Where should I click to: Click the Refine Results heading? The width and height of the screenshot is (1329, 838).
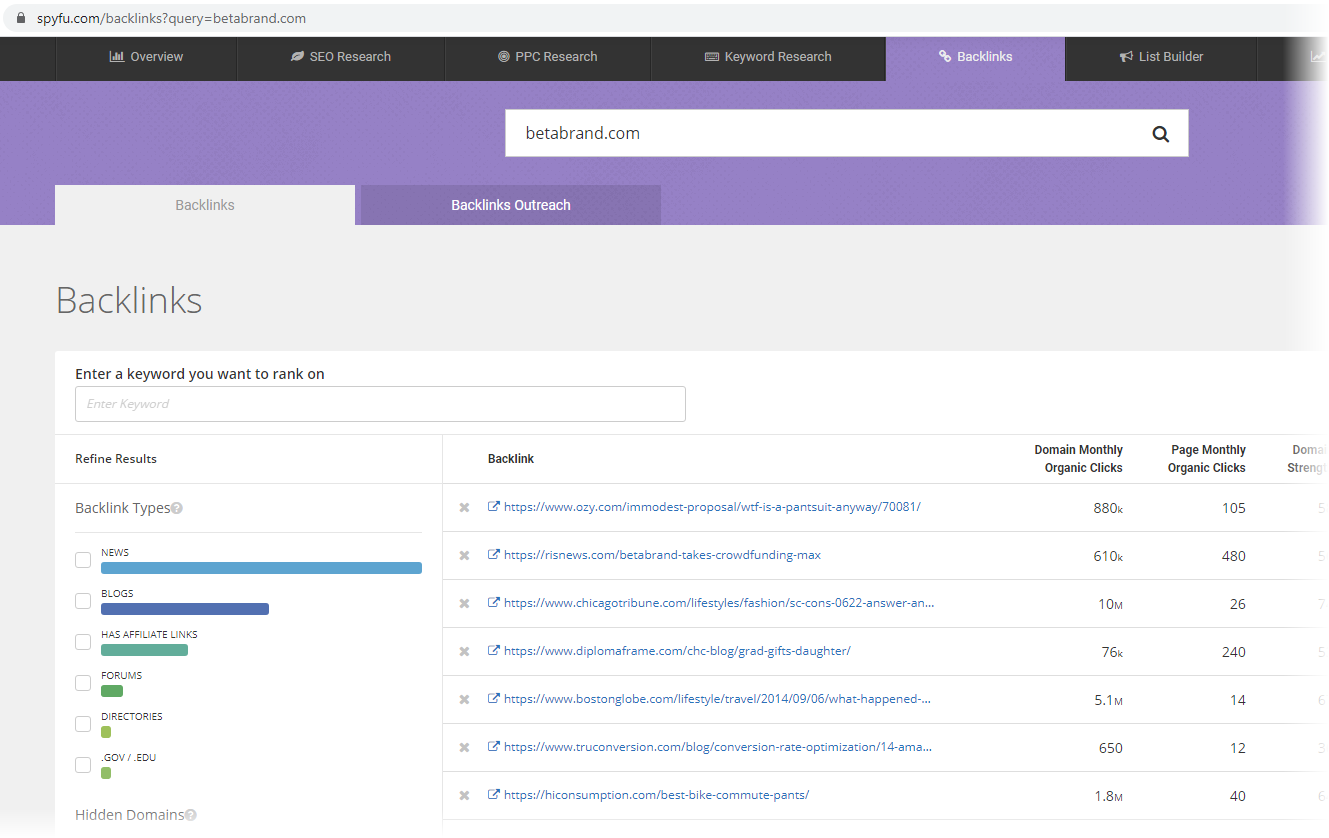pos(116,459)
